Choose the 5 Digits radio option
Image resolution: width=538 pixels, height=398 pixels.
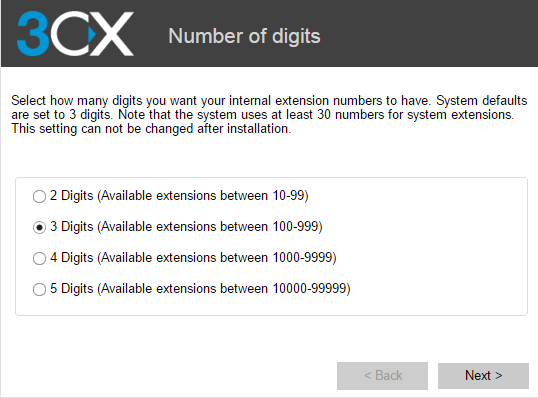point(39,289)
